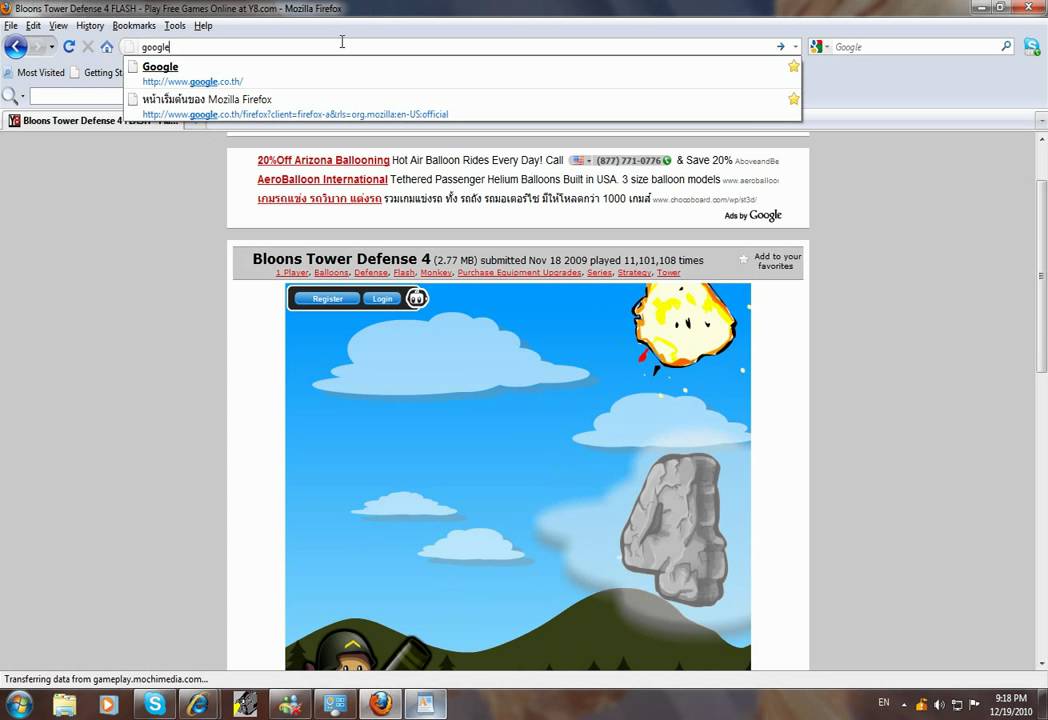Open the 'Purchase Equipment Upgrades' tag link
1048x720 pixels.
(519, 273)
